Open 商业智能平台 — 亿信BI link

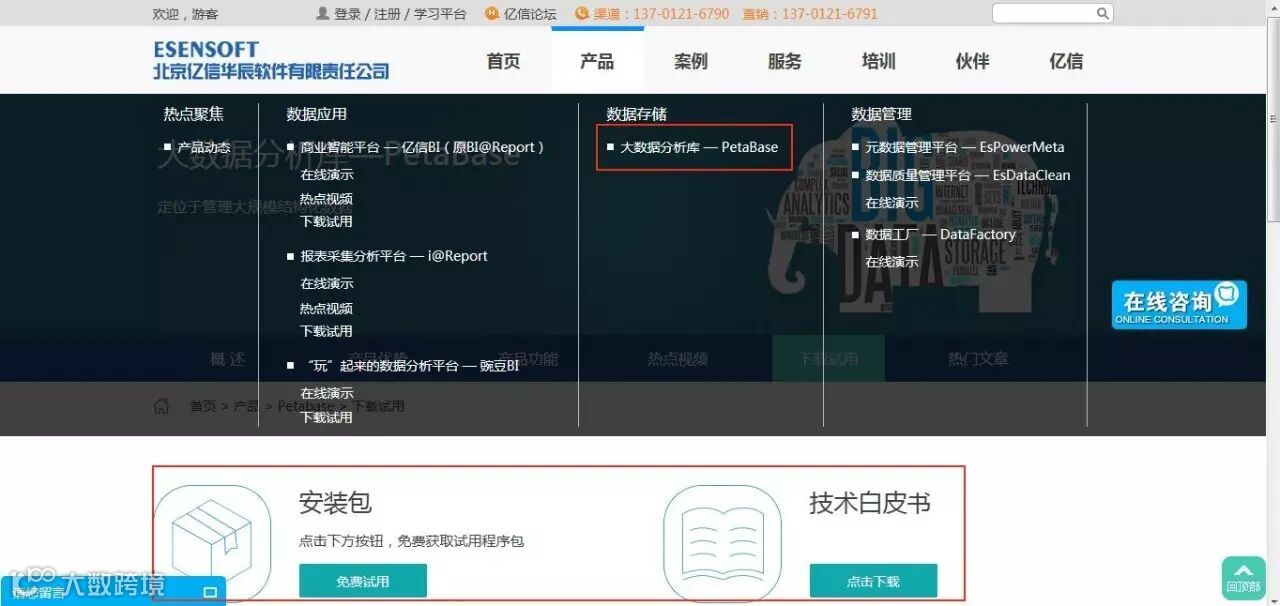(422, 147)
